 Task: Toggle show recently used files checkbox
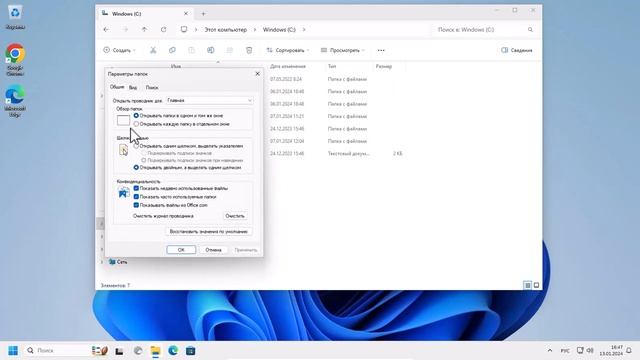136,188
